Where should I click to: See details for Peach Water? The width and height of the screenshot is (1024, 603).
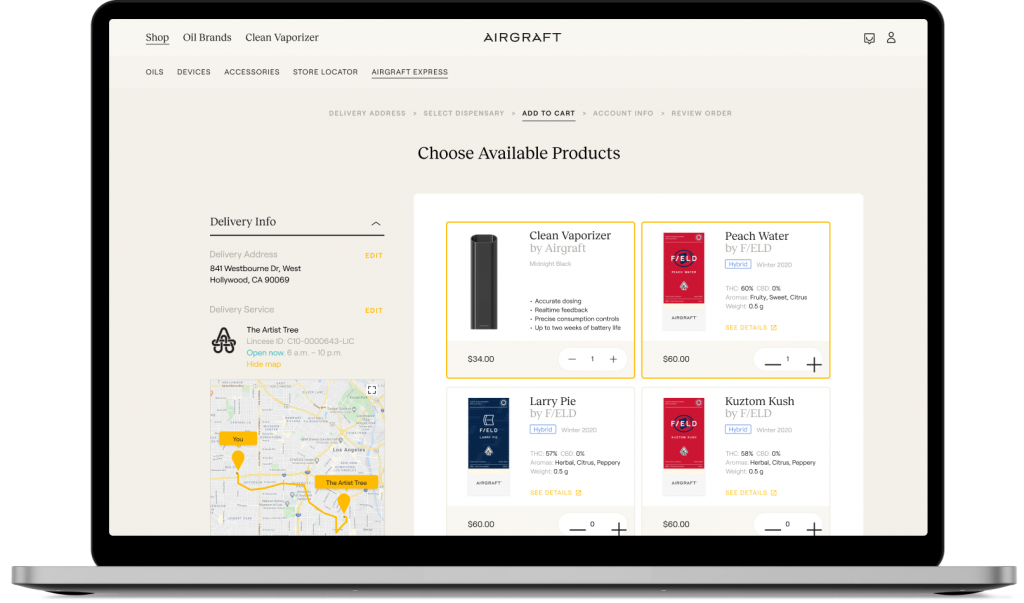(750, 327)
